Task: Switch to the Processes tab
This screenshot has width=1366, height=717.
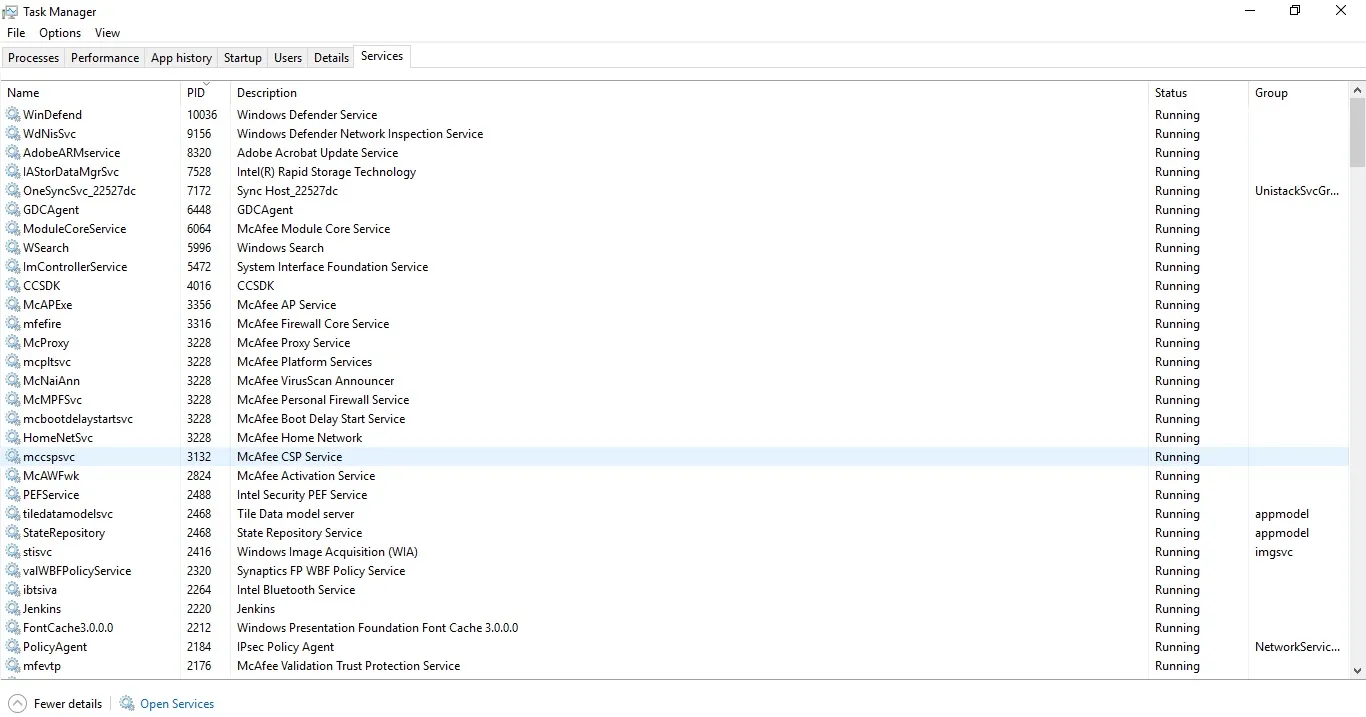Action: 33,58
